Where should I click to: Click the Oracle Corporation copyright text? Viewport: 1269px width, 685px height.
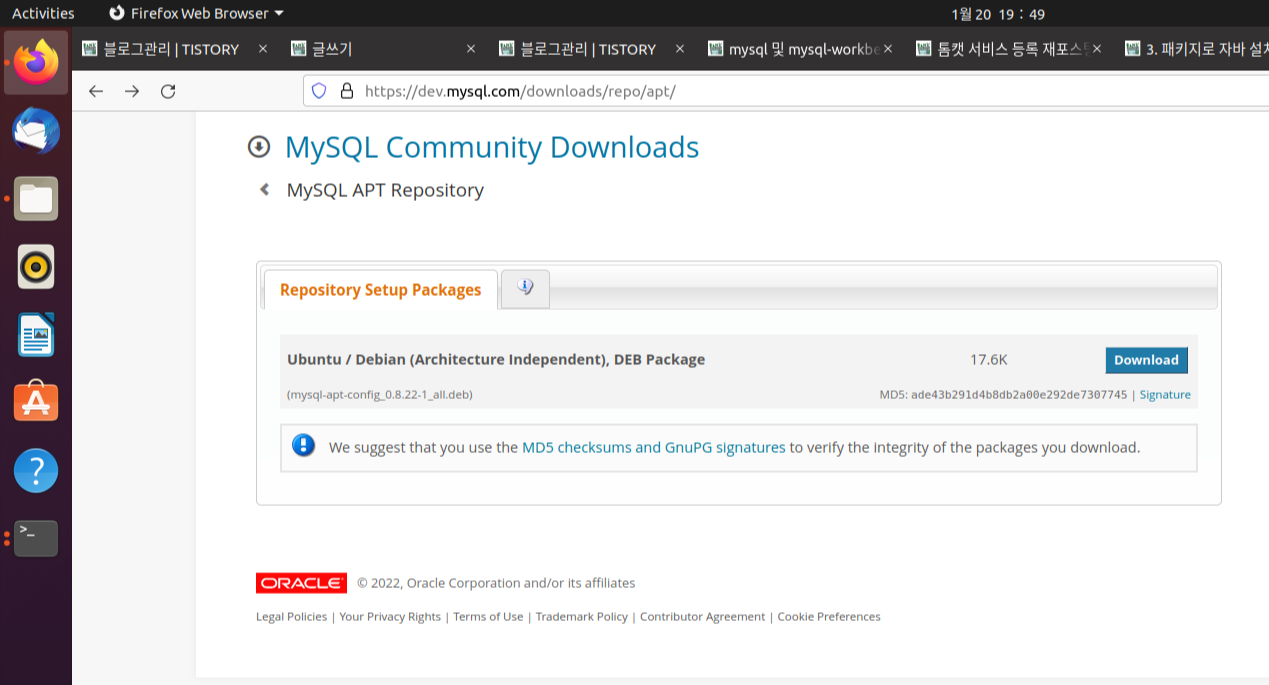496,583
